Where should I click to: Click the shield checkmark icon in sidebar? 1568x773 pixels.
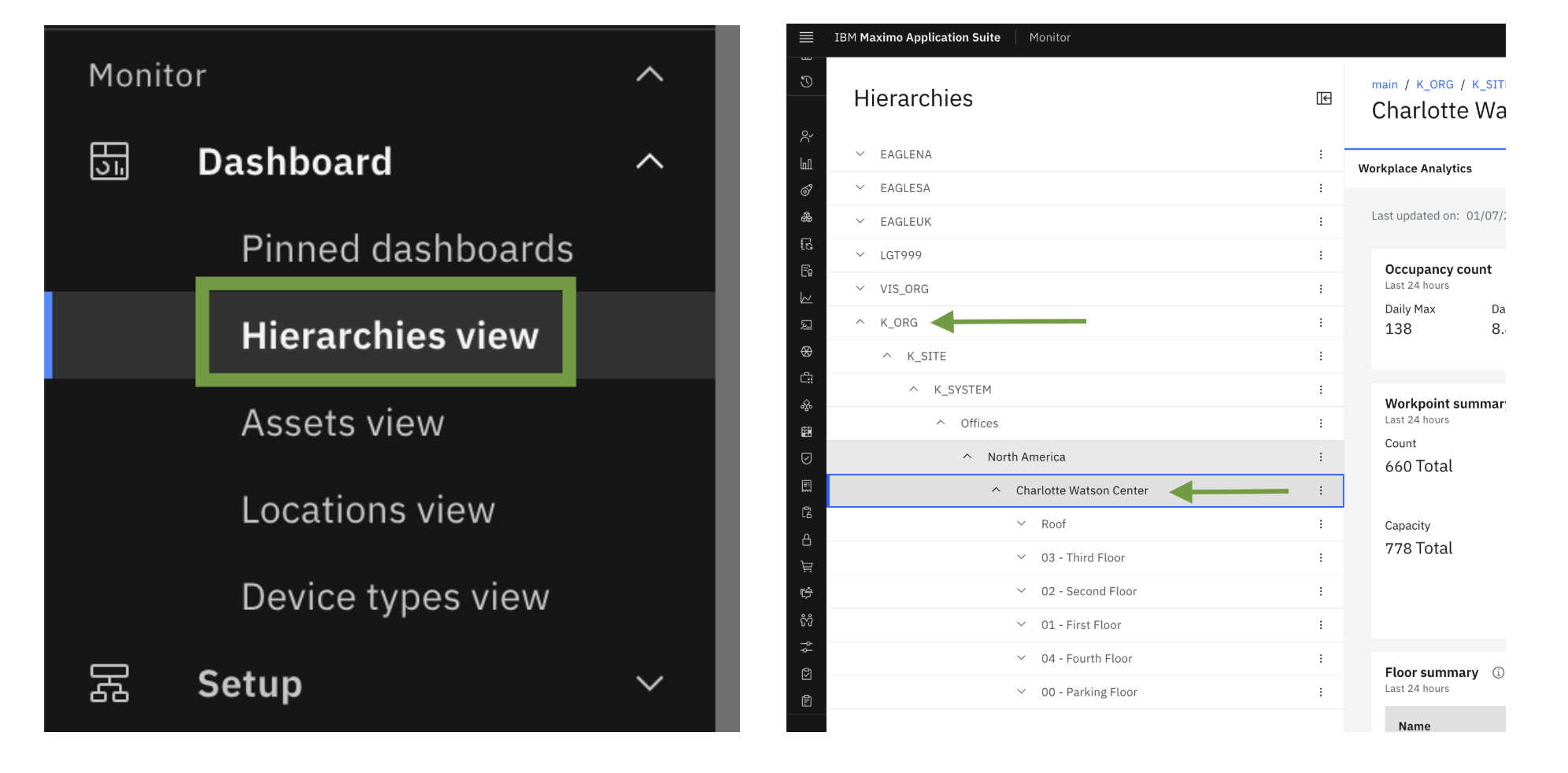806,459
